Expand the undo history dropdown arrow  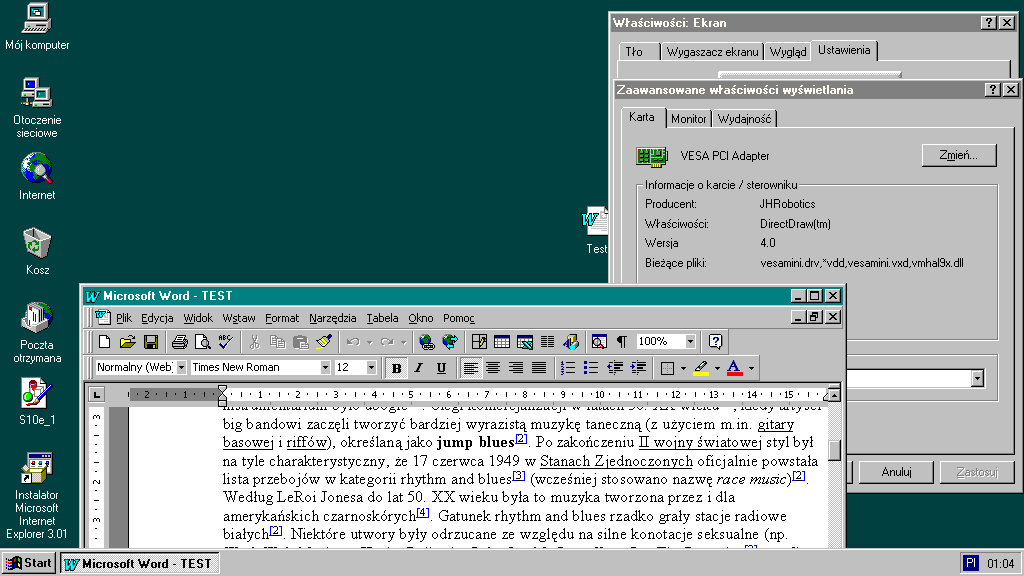(370, 342)
